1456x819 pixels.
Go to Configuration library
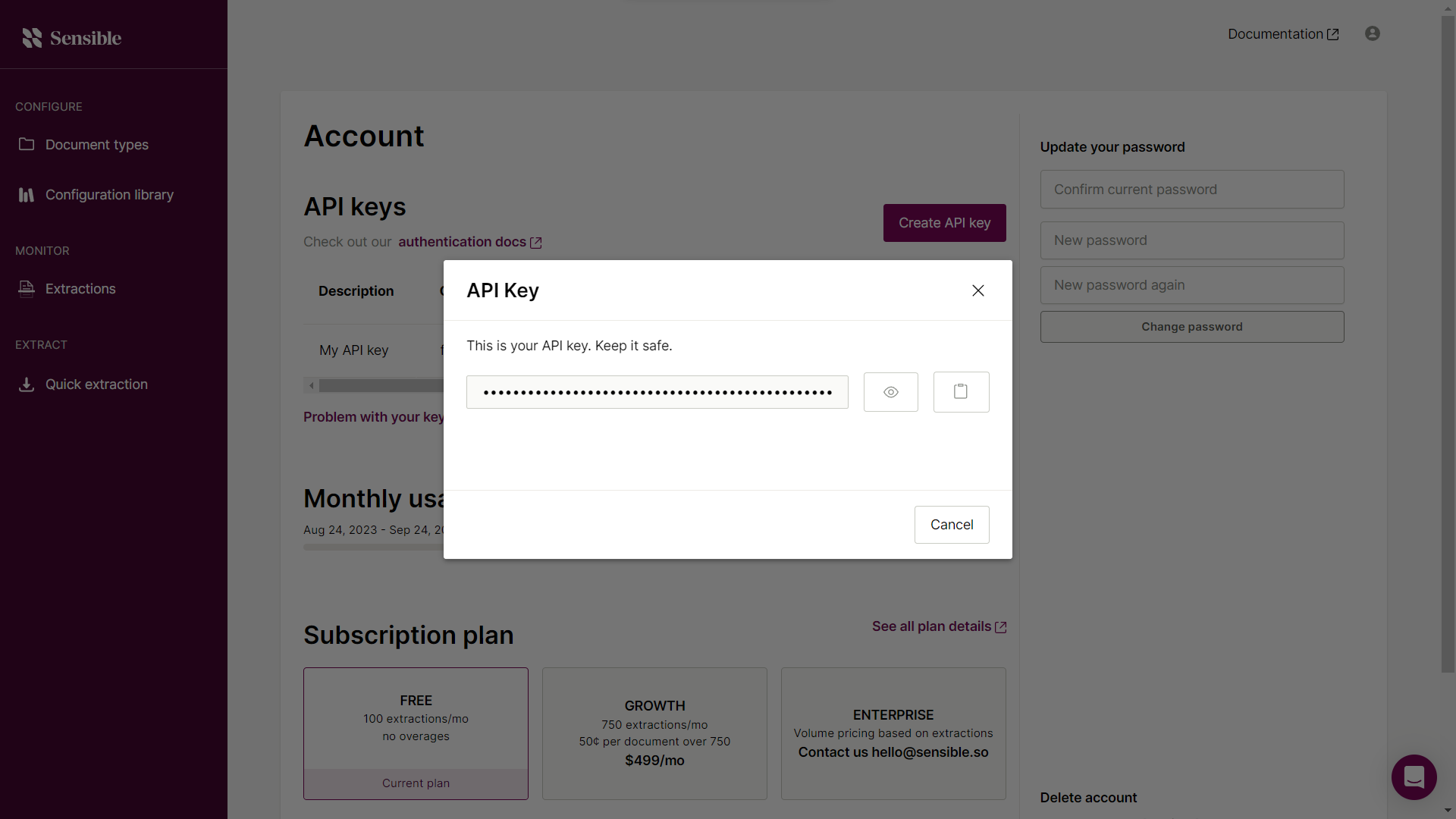[108, 195]
